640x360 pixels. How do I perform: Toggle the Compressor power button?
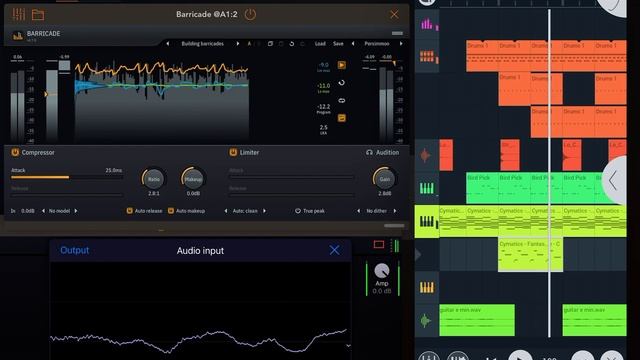coord(15,152)
